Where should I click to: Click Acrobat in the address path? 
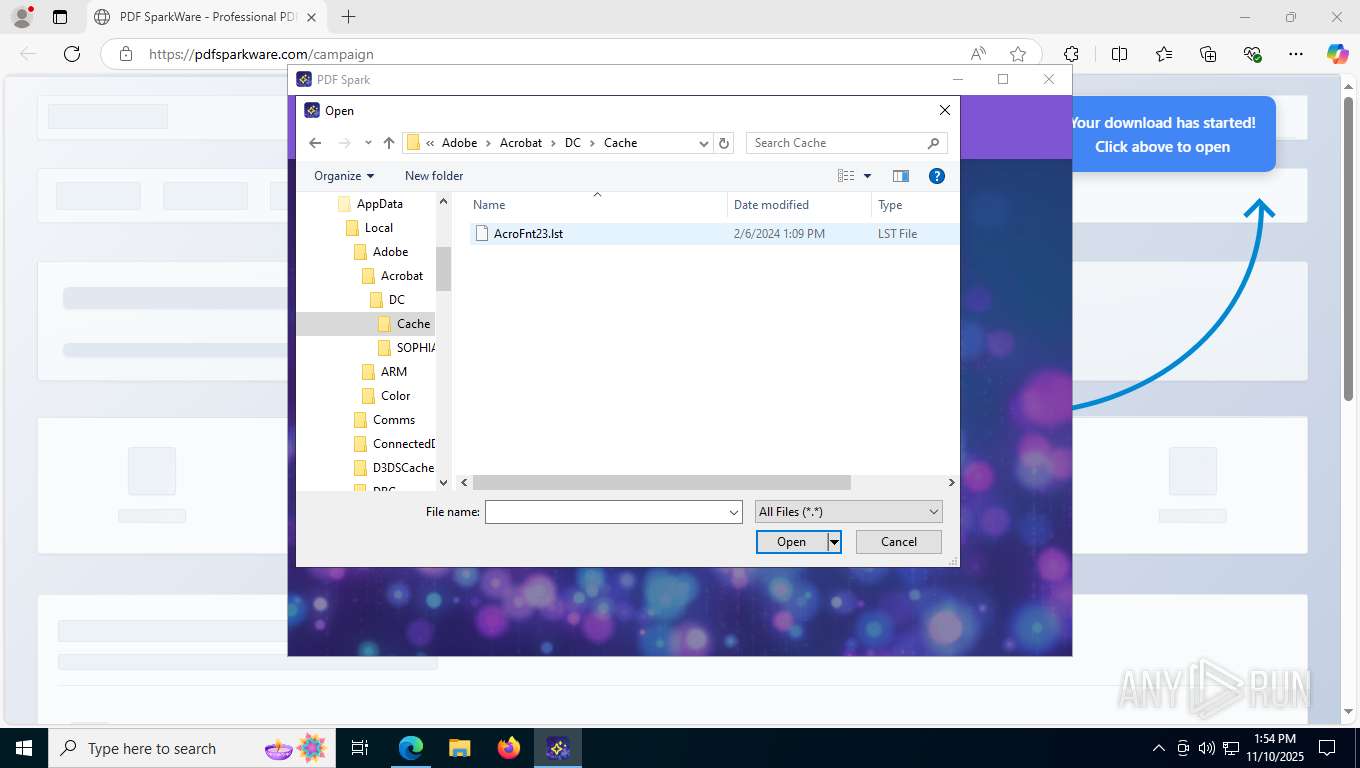tap(521, 143)
